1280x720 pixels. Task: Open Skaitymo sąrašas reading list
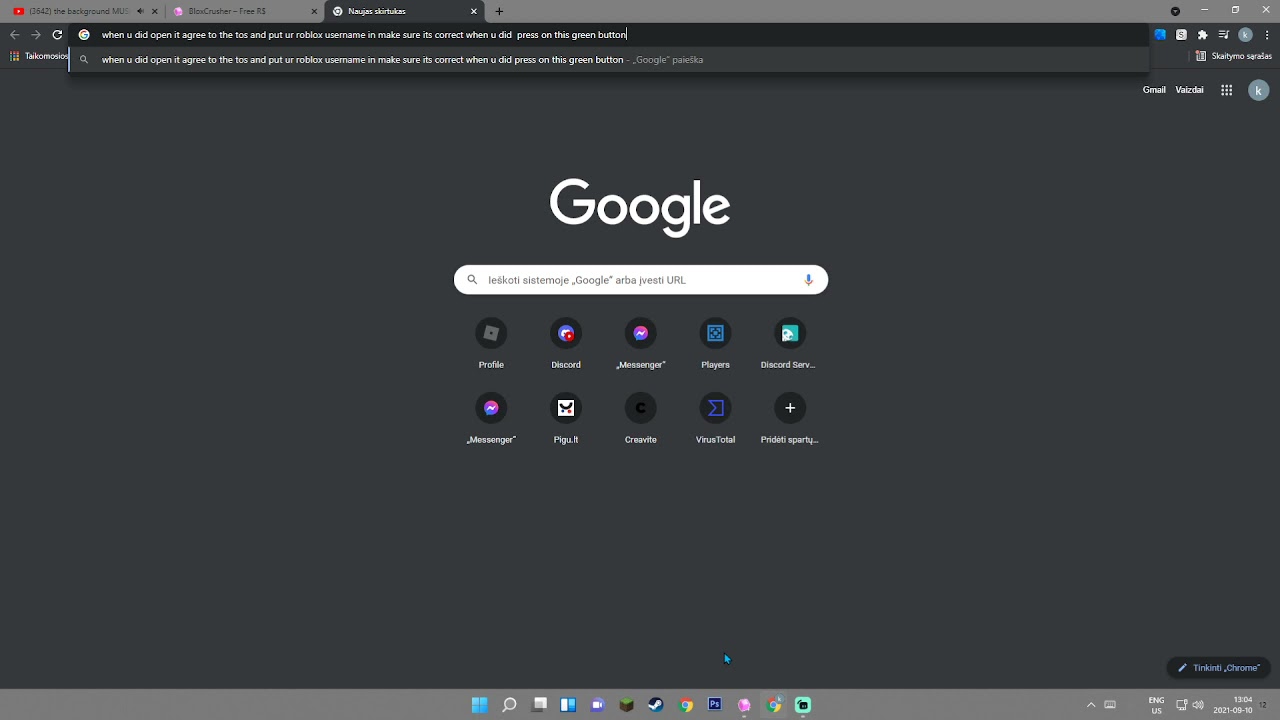(x=1234, y=56)
